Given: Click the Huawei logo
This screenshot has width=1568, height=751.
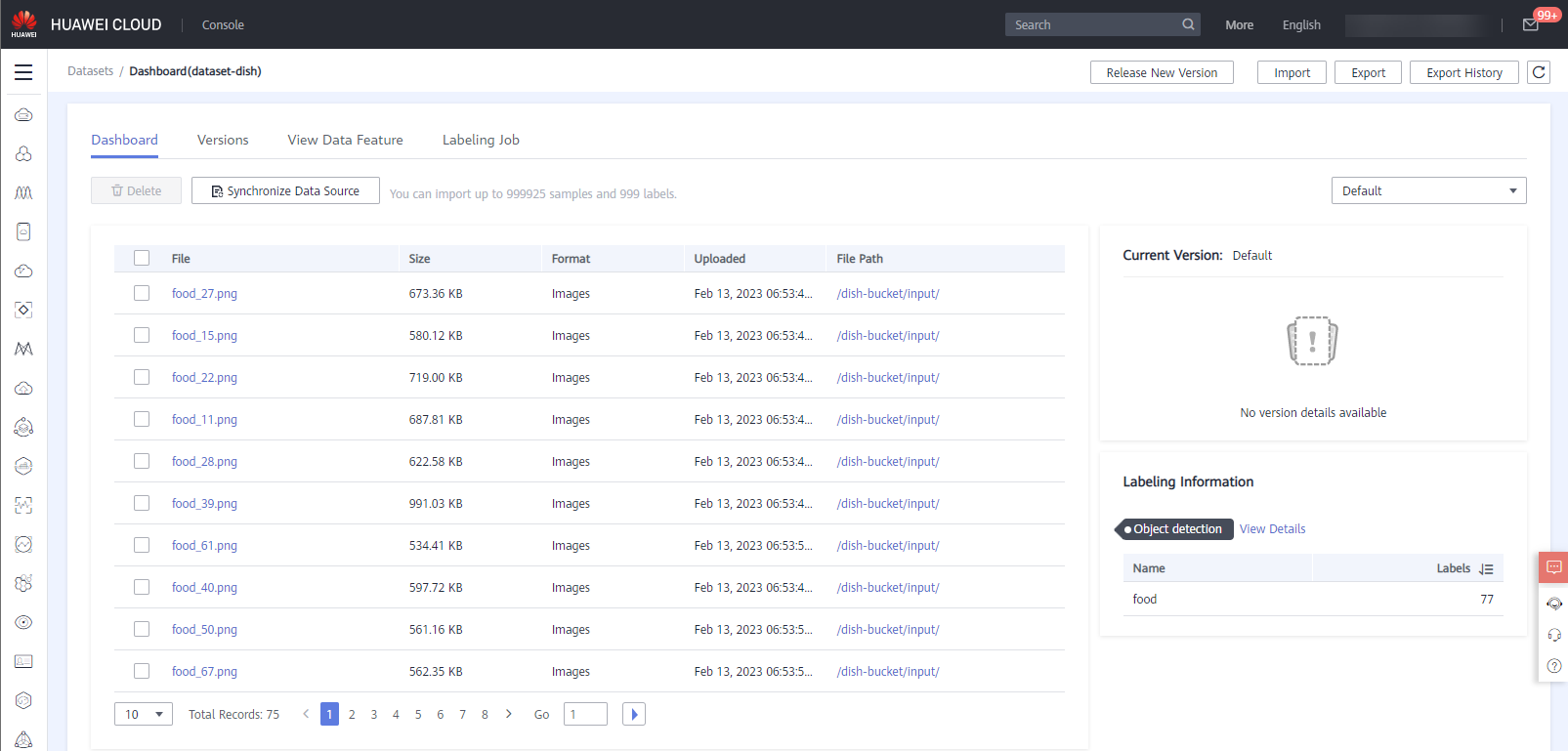Looking at the screenshot, I should [x=23, y=23].
